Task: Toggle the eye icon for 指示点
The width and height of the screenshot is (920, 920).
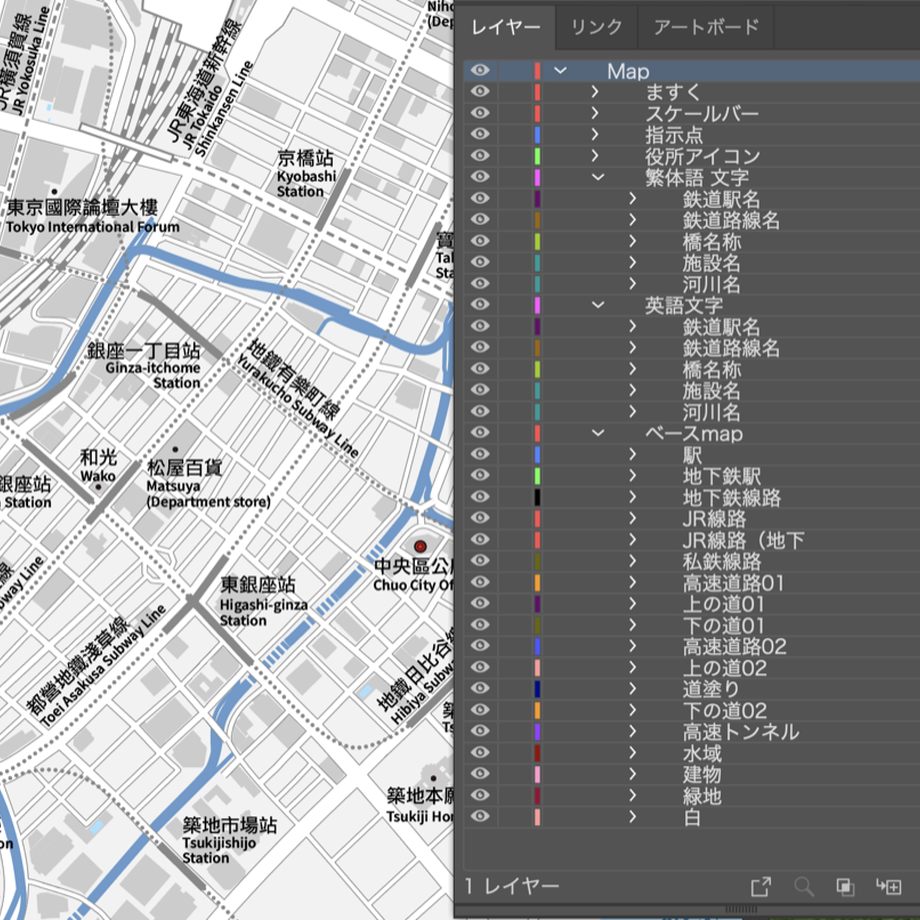Action: pos(480,134)
